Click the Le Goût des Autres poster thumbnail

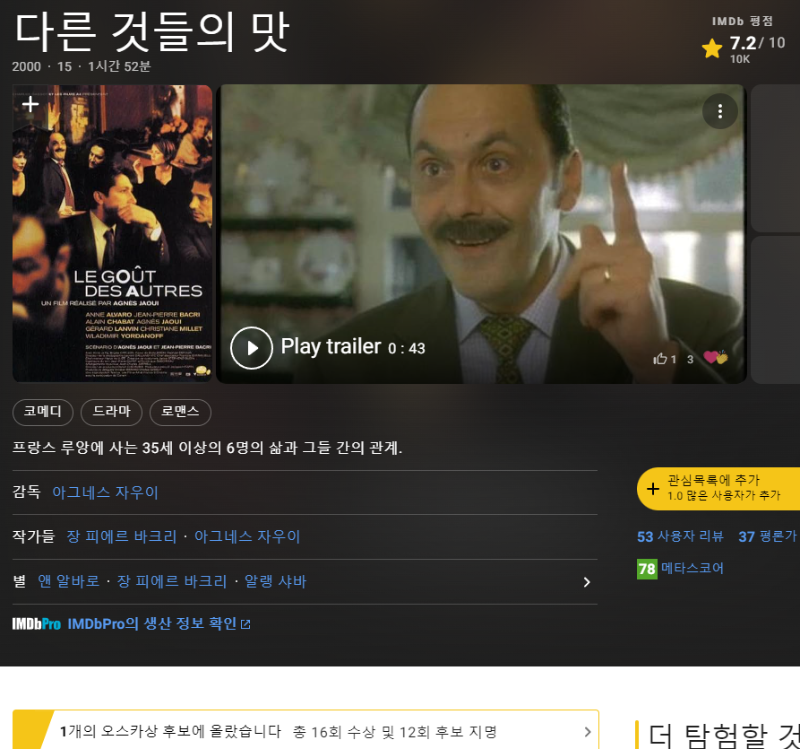pos(113,240)
